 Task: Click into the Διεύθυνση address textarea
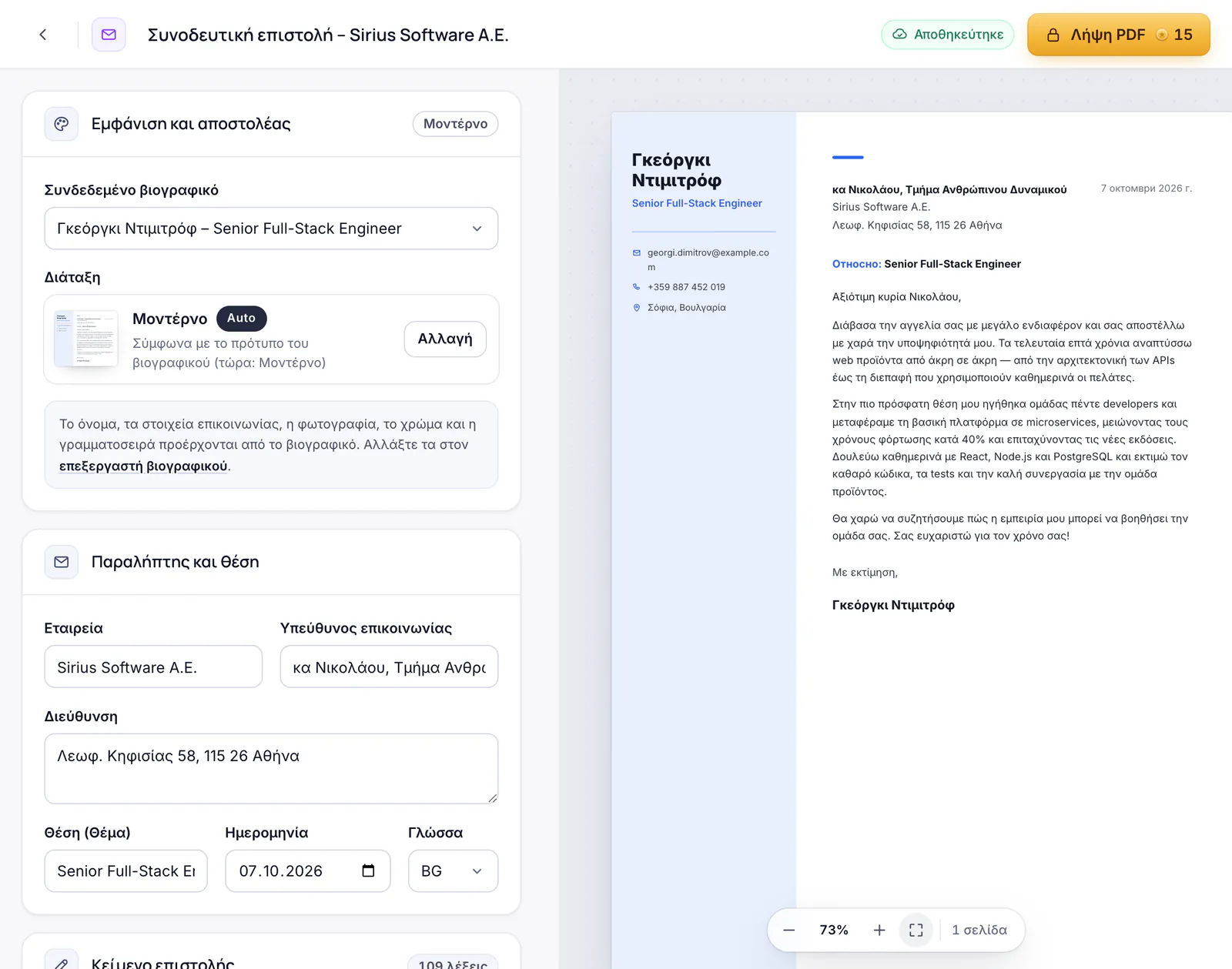point(271,768)
